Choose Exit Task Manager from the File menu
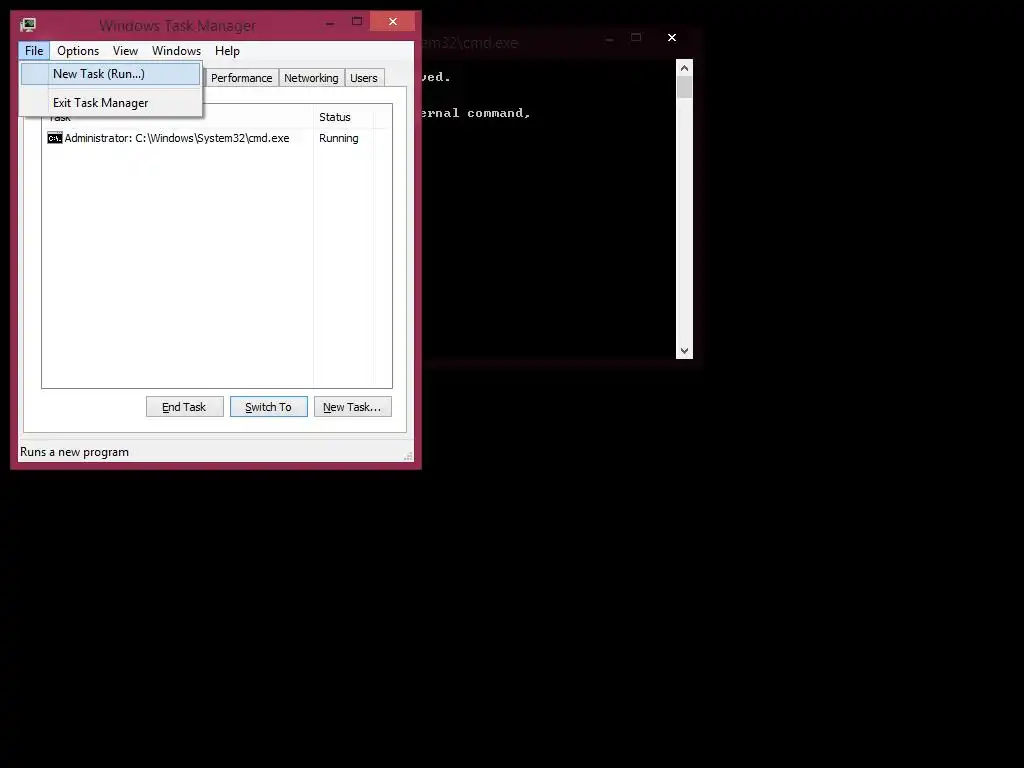1024x768 pixels. (x=110, y=103)
